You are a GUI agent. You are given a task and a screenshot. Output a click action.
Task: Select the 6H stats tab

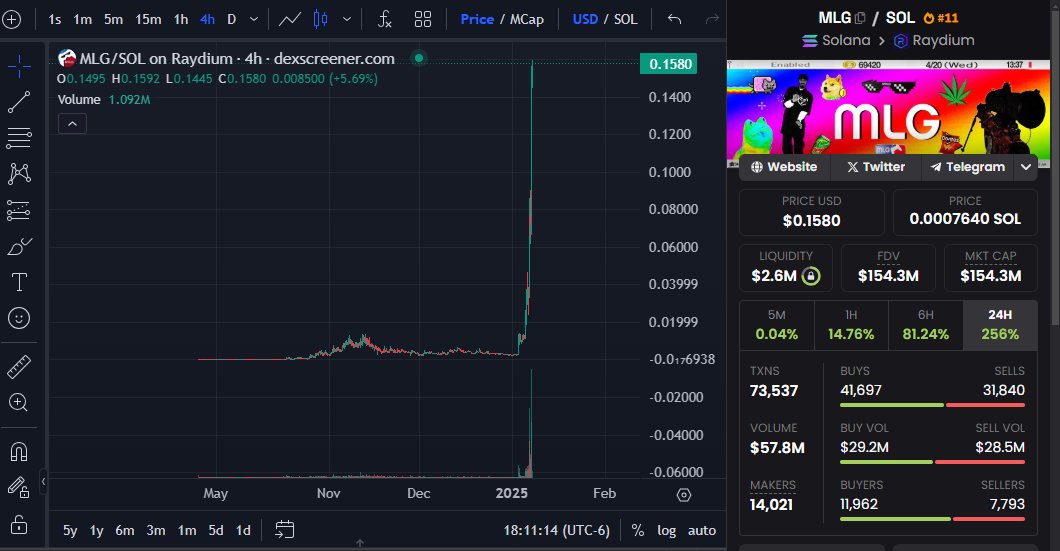click(x=925, y=325)
